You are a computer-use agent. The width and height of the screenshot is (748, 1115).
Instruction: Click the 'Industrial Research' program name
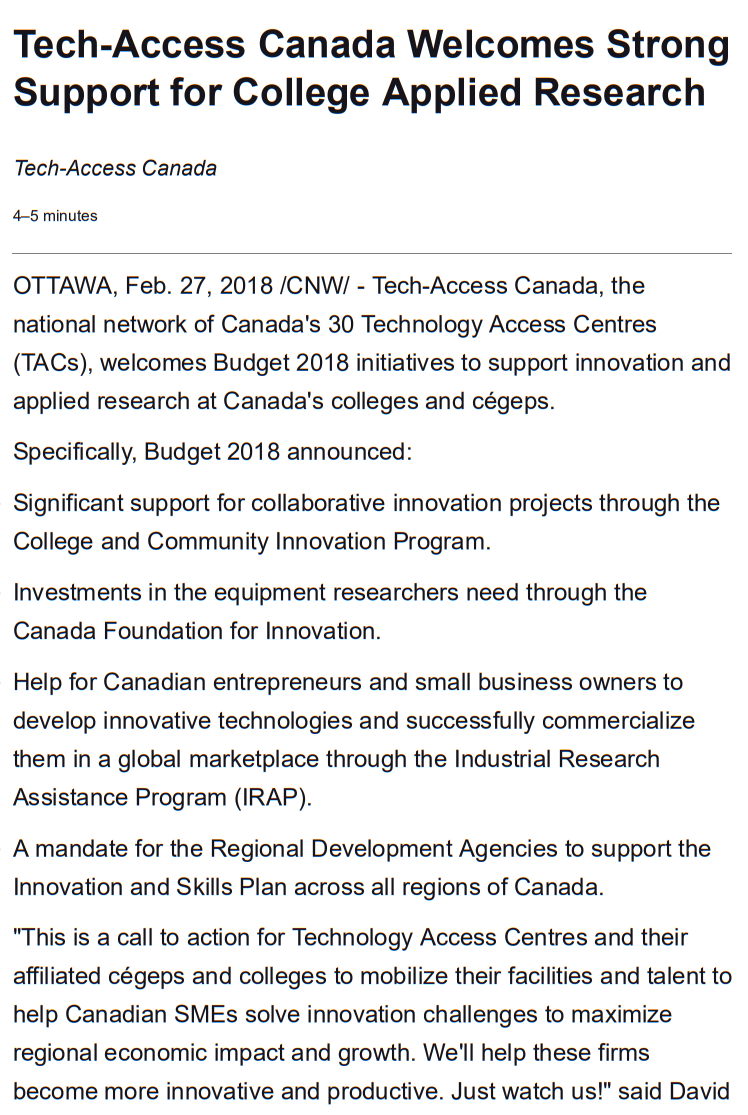click(x=557, y=759)
